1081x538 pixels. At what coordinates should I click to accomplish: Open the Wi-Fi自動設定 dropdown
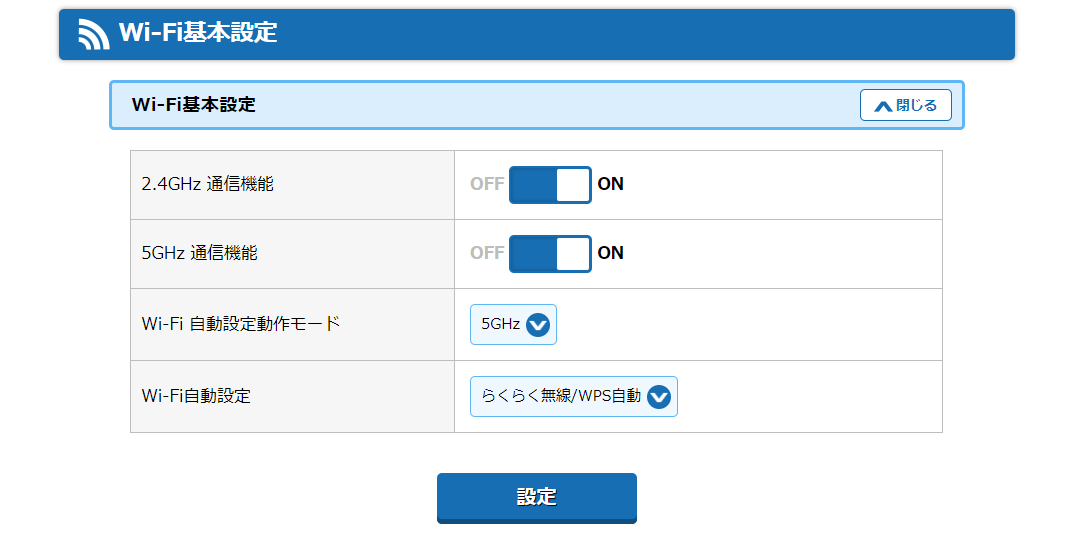point(574,396)
